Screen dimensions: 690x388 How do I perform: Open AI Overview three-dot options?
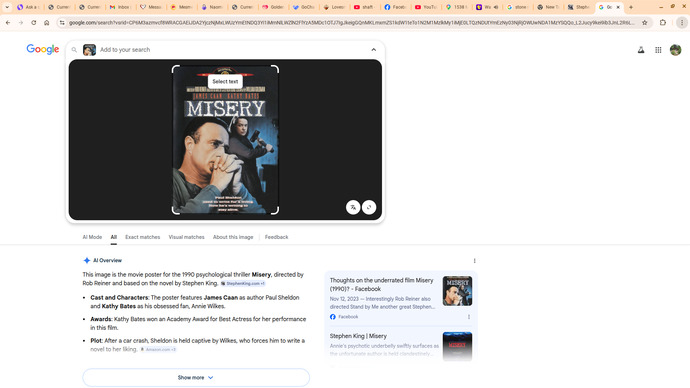pyautogui.click(x=474, y=261)
